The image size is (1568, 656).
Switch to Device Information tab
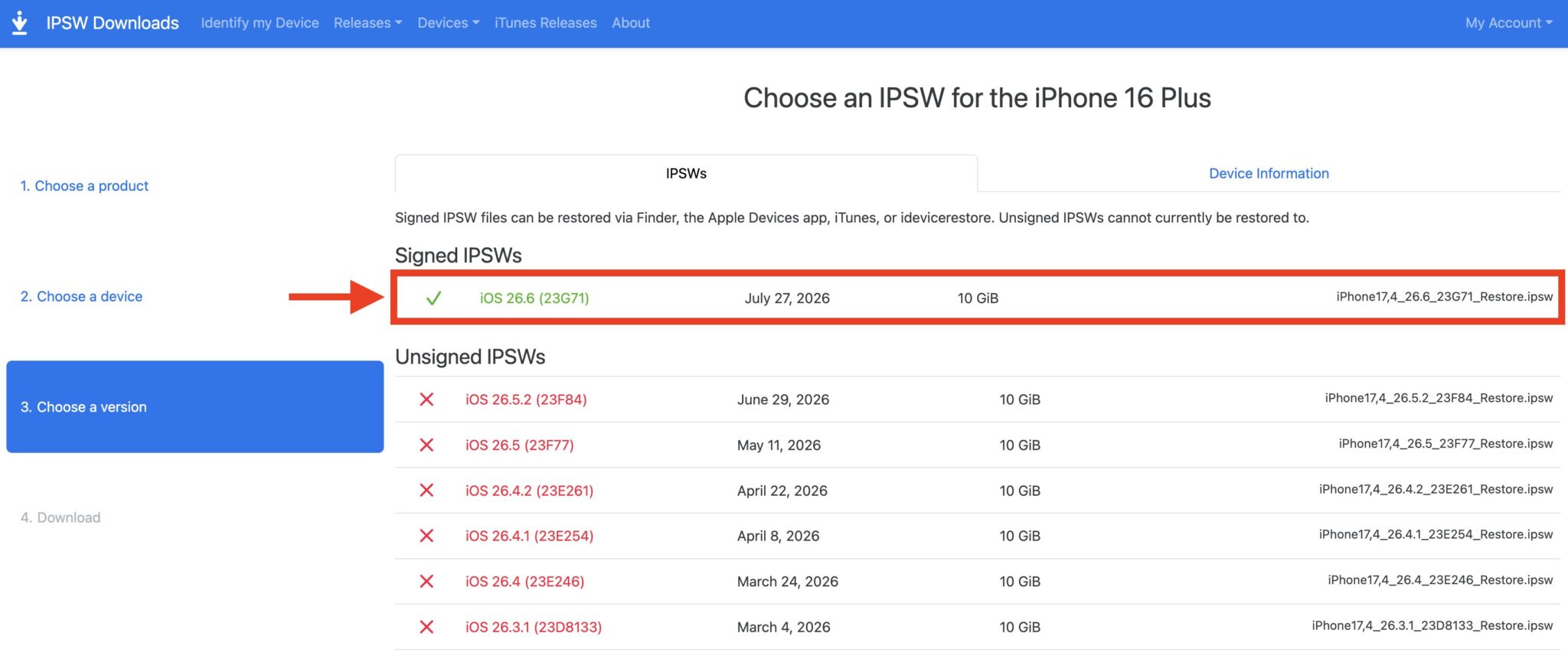coord(1269,174)
